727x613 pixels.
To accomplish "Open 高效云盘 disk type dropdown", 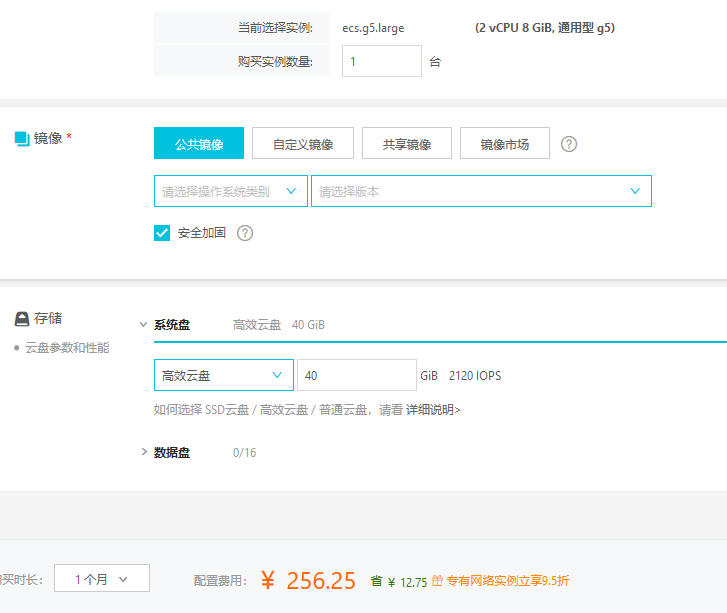I will (x=224, y=375).
